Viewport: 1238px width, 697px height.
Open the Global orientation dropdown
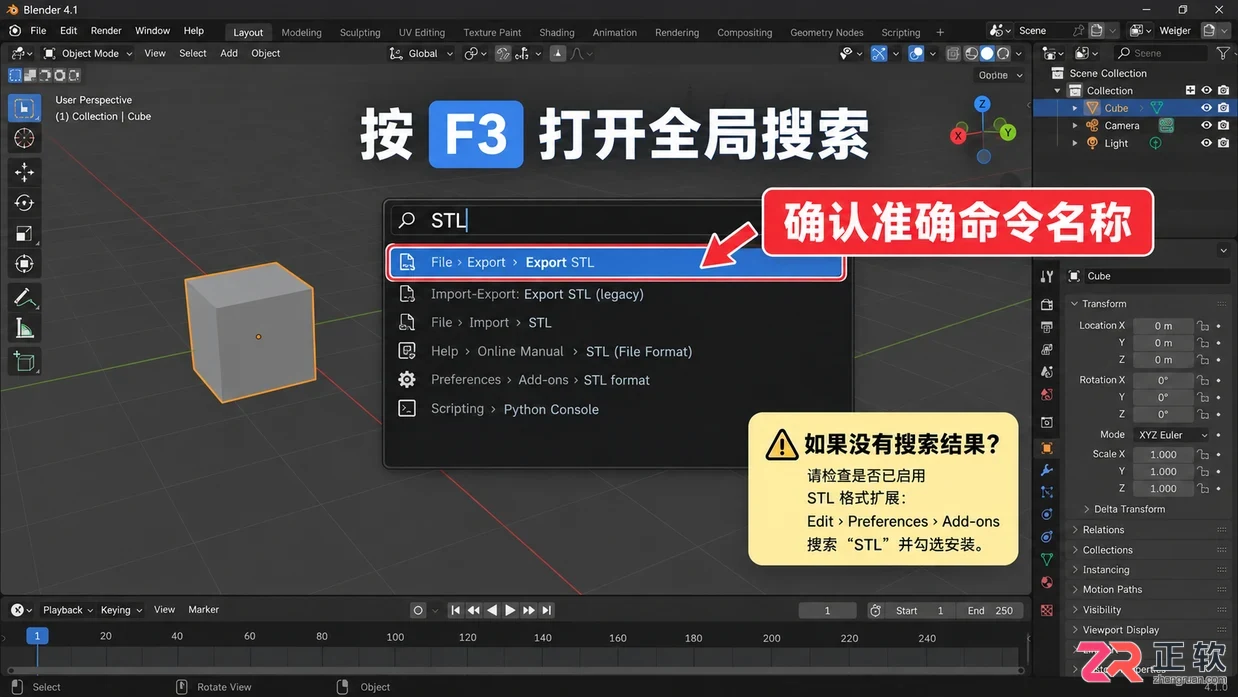(x=421, y=54)
